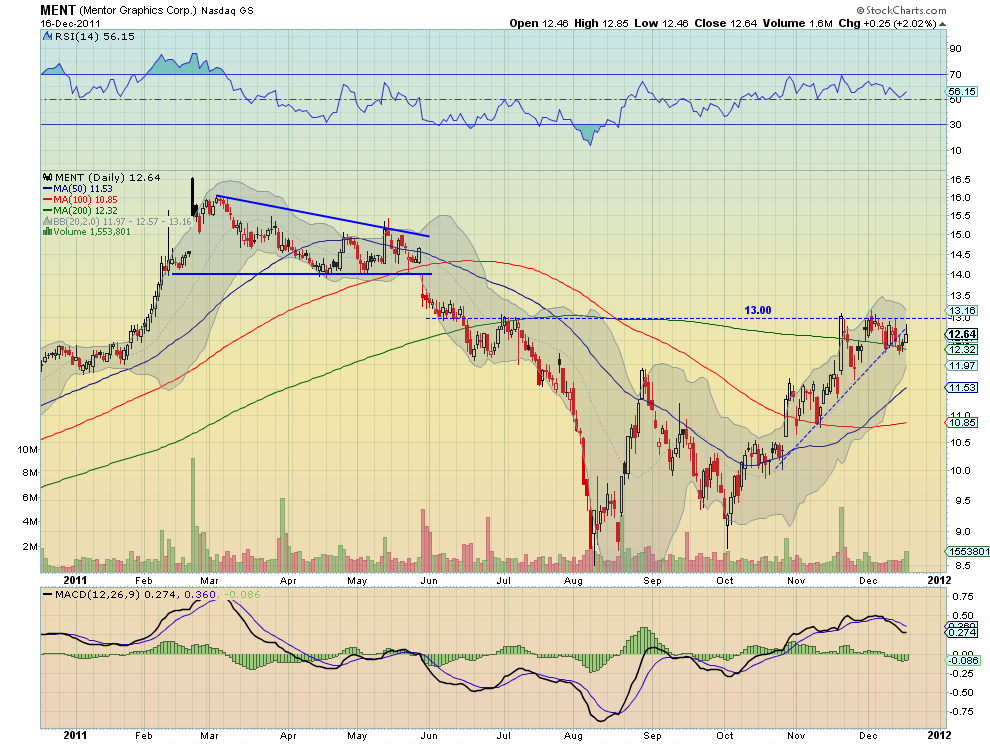Image resolution: width=990 pixels, height=744 pixels.
Task: Click the MENT (Daily) 12.64 legend
Action: [x=107, y=177]
